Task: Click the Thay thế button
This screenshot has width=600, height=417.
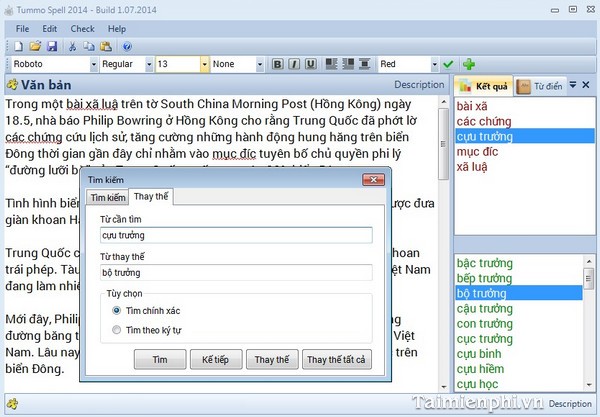Action: 272,359
